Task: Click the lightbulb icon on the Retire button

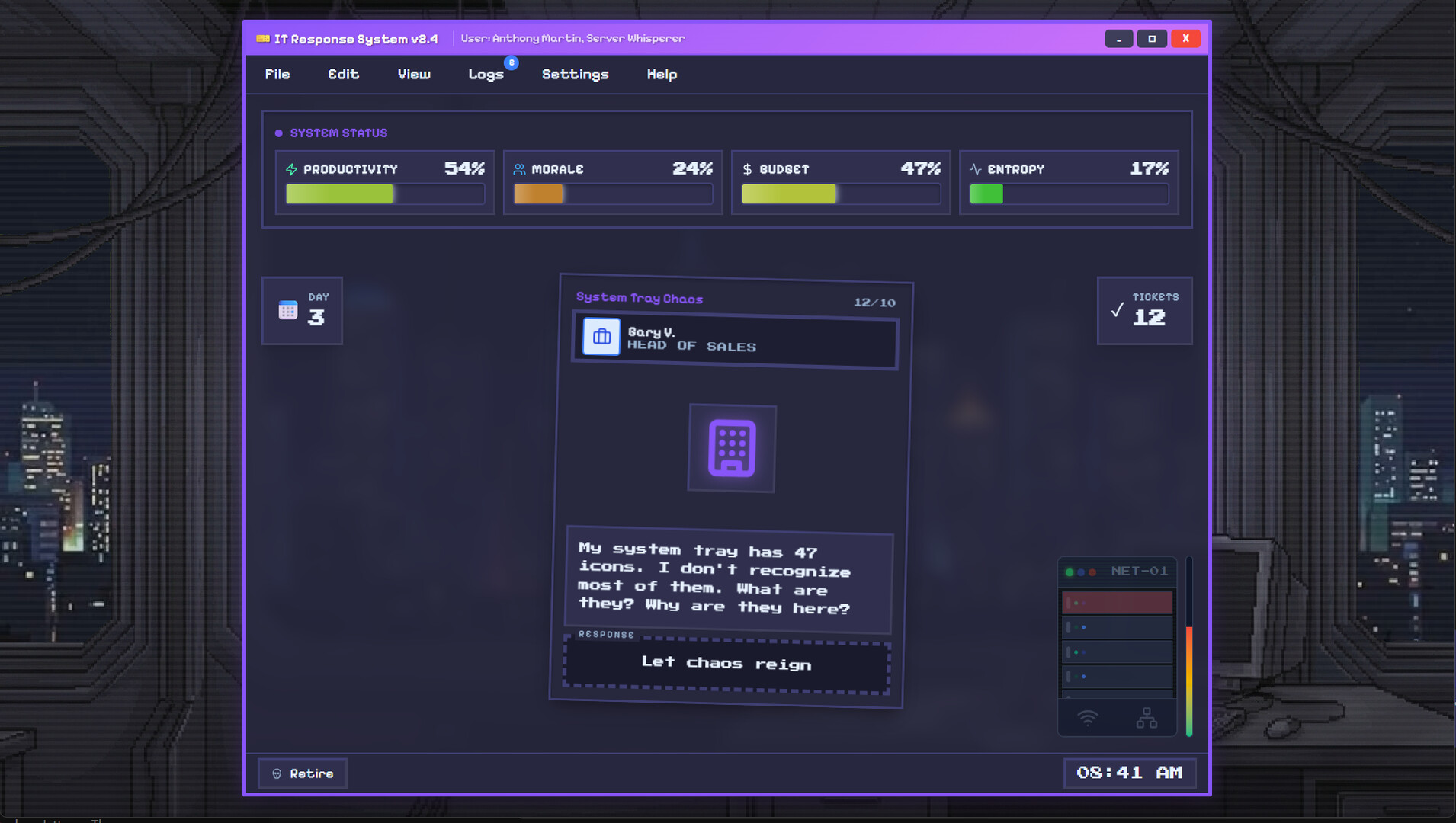Action: (x=278, y=773)
